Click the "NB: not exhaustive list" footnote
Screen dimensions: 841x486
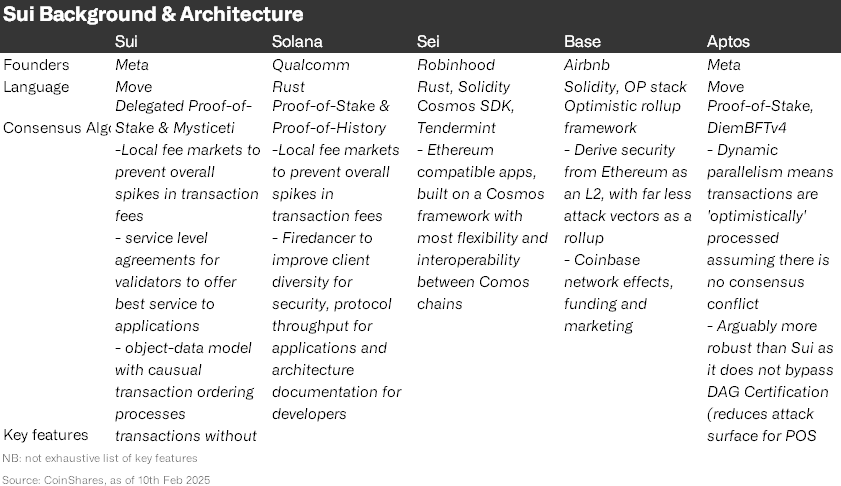tap(100, 458)
